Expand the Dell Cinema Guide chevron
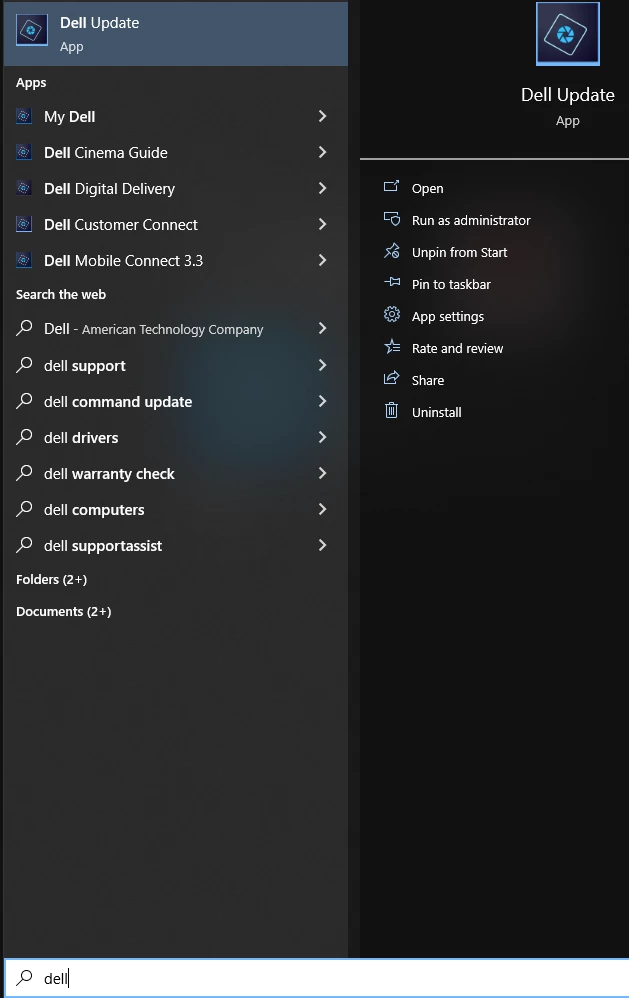Viewport: 629px width, 998px height. coord(322,153)
